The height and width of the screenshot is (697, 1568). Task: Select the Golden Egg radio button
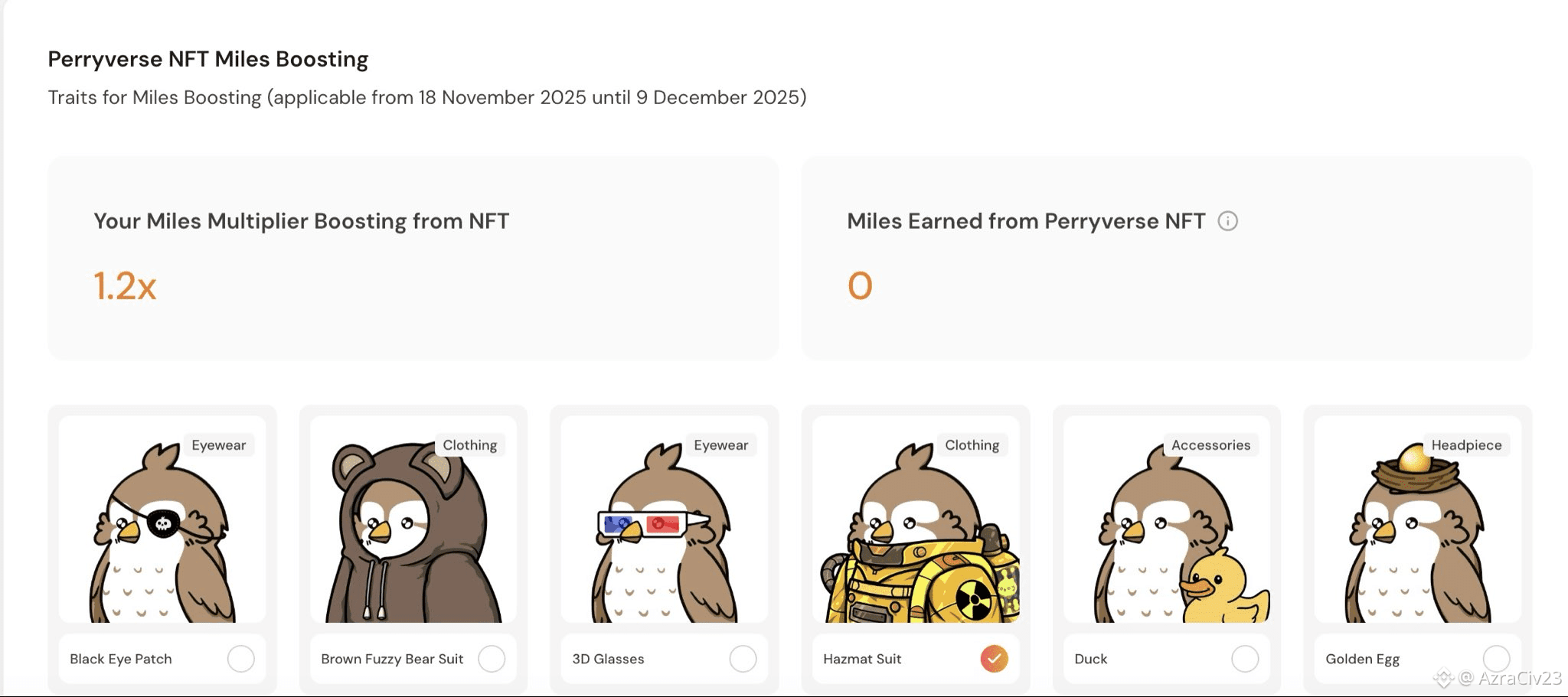click(x=1496, y=658)
